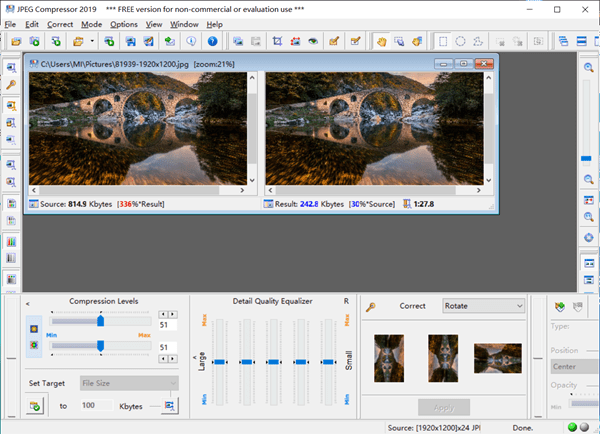Click the red-cornered frame icon next to Crop
The height and width of the screenshot is (434, 600).
click(295, 41)
